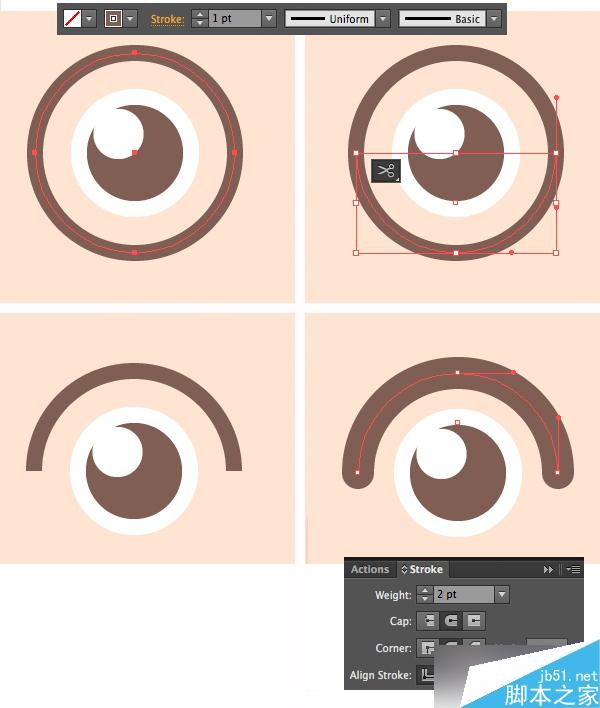The width and height of the screenshot is (600, 708).
Task: Switch to the Stroke panel tab
Action: pyautogui.click(x=423, y=569)
